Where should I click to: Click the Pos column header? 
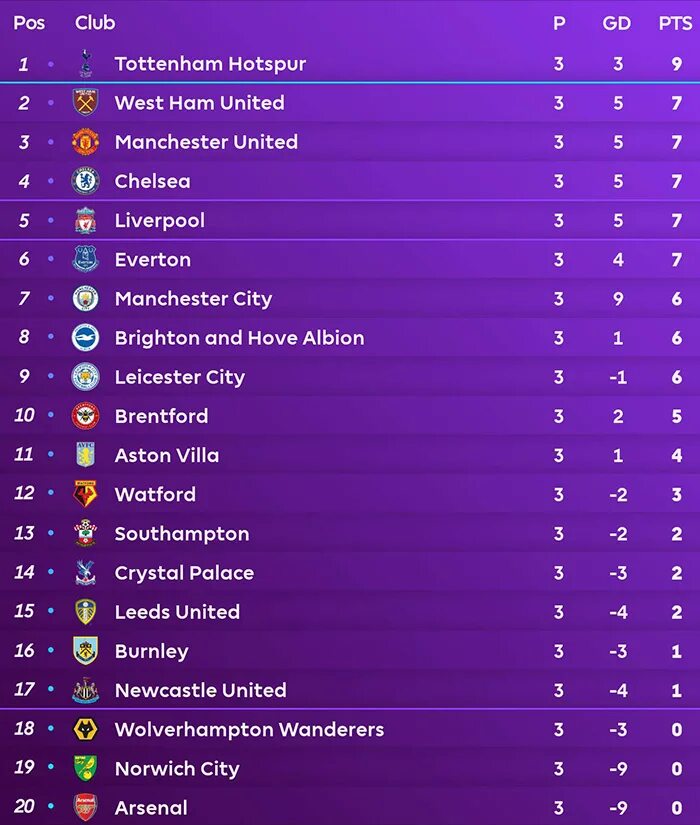pyautogui.click(x=29, y=23)
